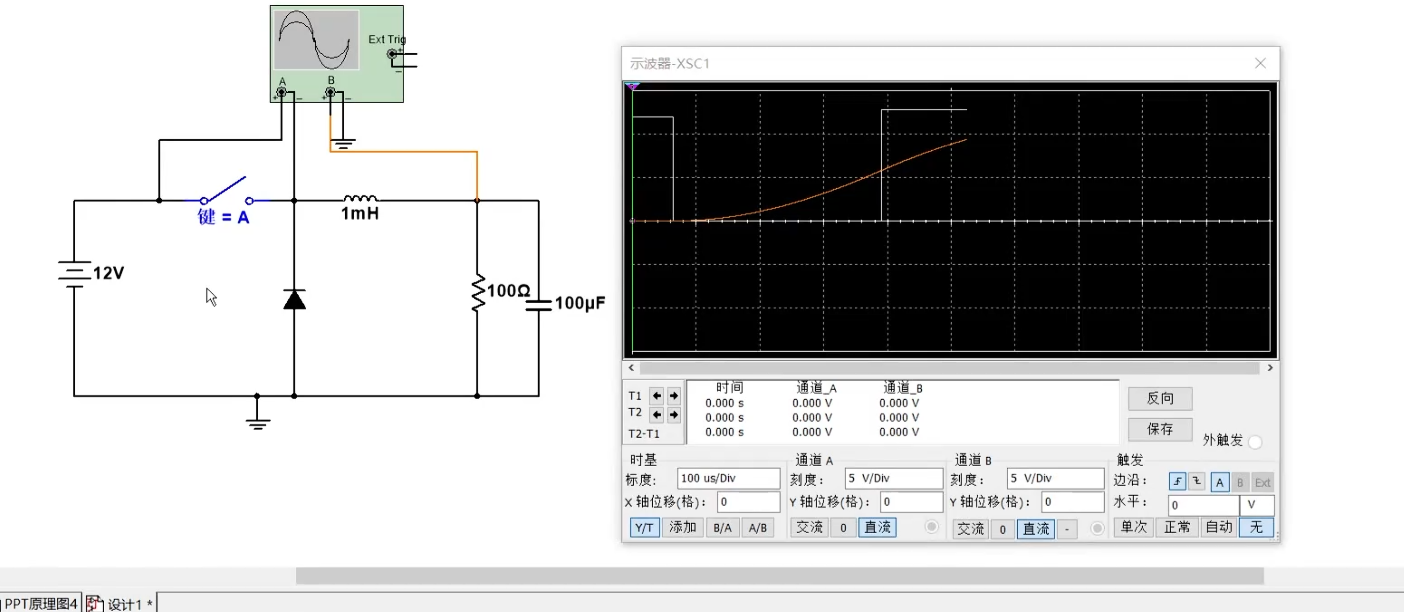Image resolution: width=1404 pixels, height=612 pixels.
Task: Switch timebase to 添加 mode
Action: pos(683,528)
